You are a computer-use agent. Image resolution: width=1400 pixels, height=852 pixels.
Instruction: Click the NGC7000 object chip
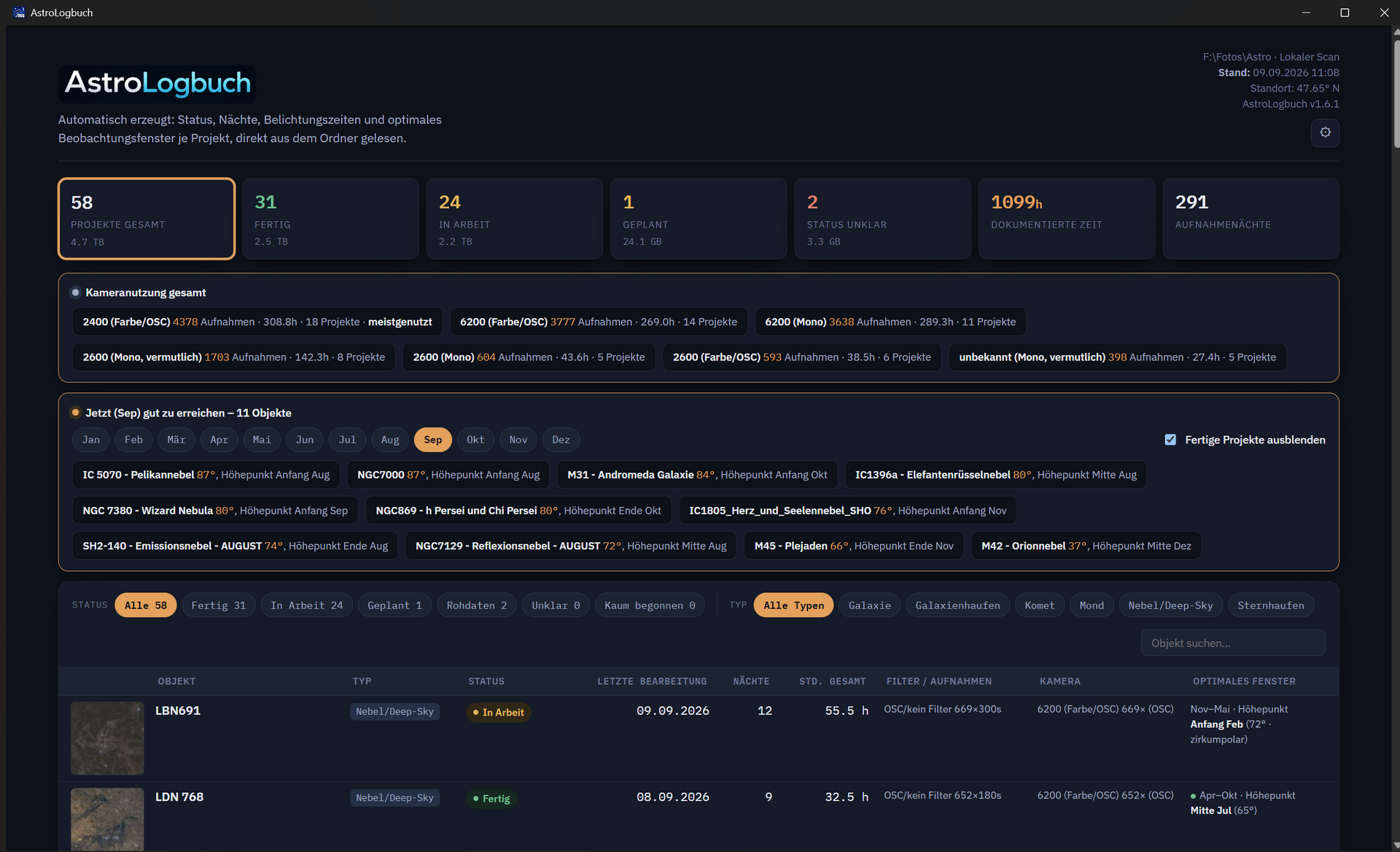point(448,475)
